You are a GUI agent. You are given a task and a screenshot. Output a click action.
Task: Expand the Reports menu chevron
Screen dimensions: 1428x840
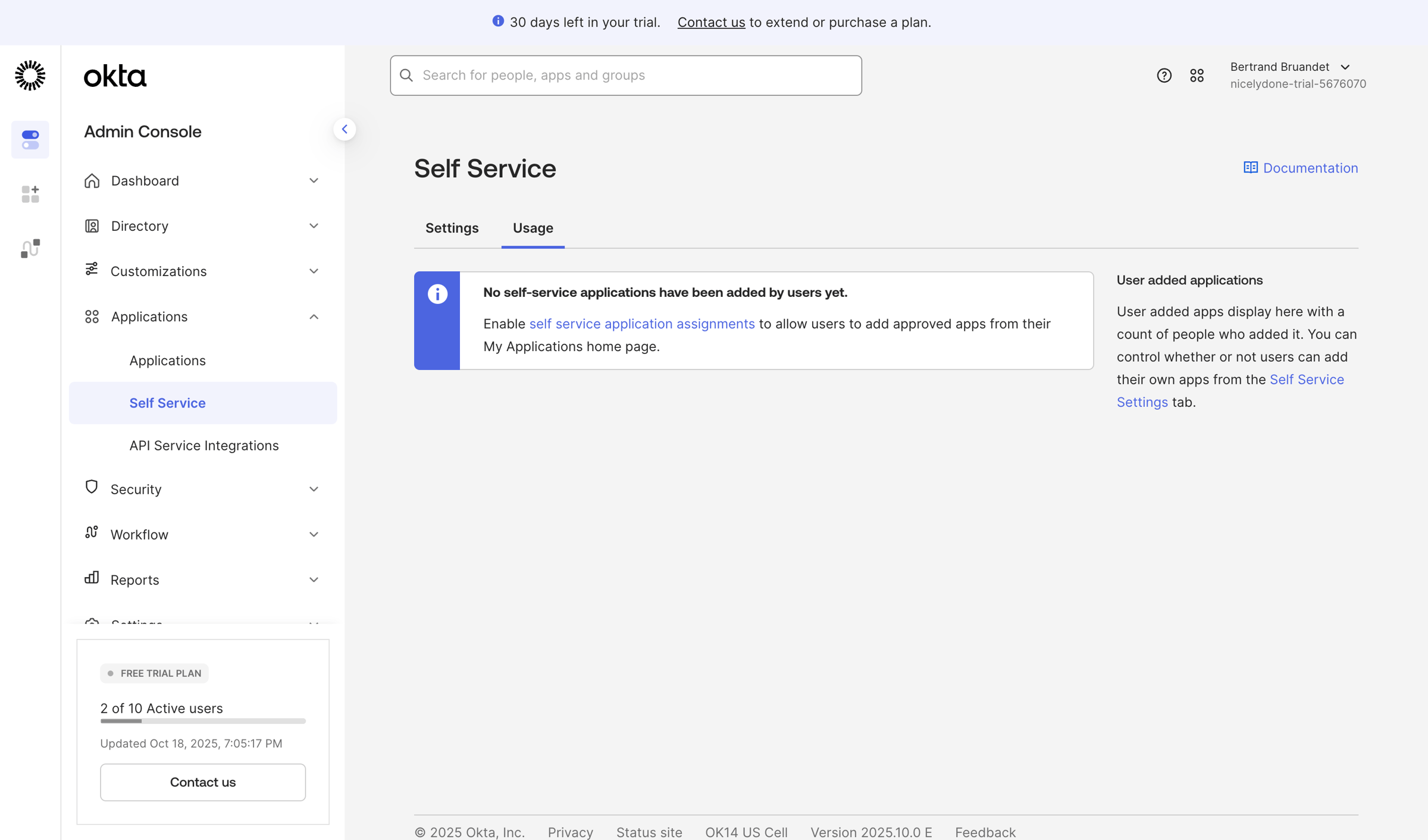point(314,579)
